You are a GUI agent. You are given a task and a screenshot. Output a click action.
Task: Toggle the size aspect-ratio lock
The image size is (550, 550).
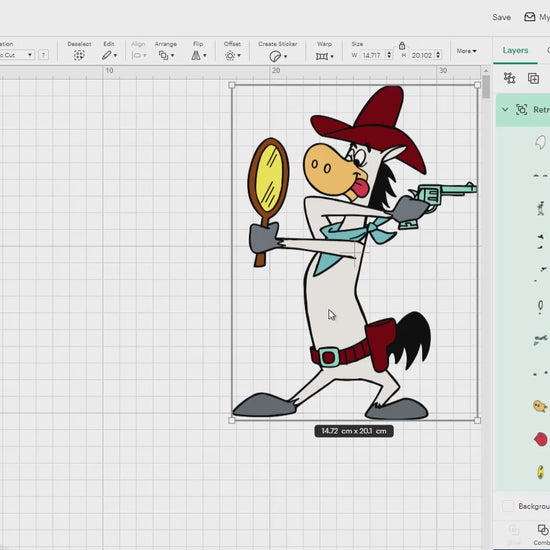tap(402, 46)
